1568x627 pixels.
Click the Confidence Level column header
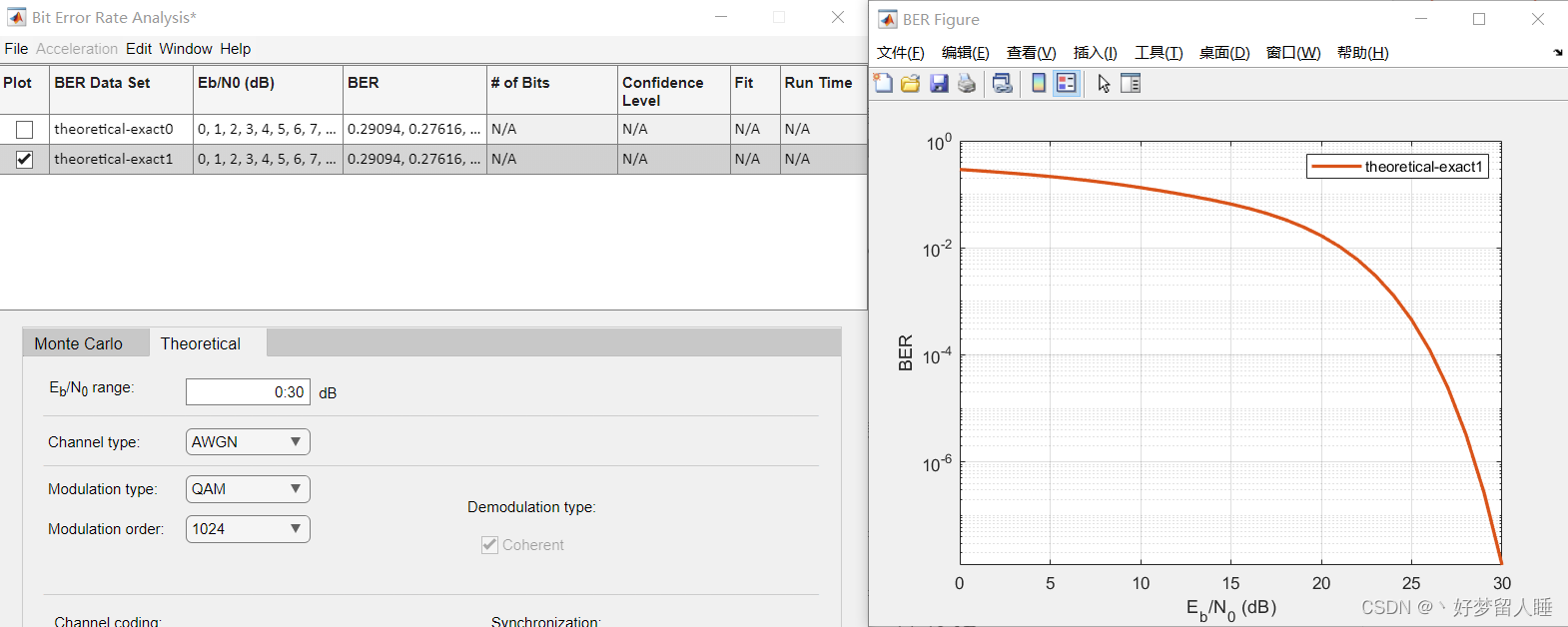pos(673,89)
